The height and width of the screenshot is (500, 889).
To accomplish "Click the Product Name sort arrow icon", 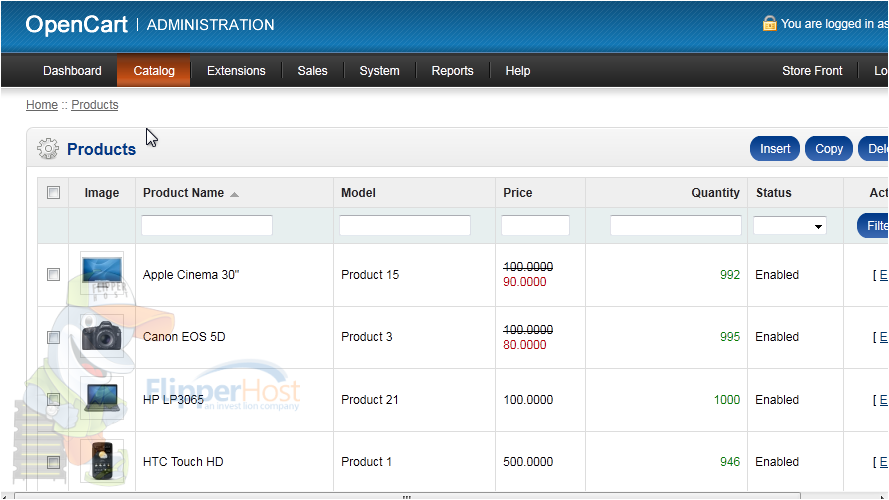I will [234, 194].
